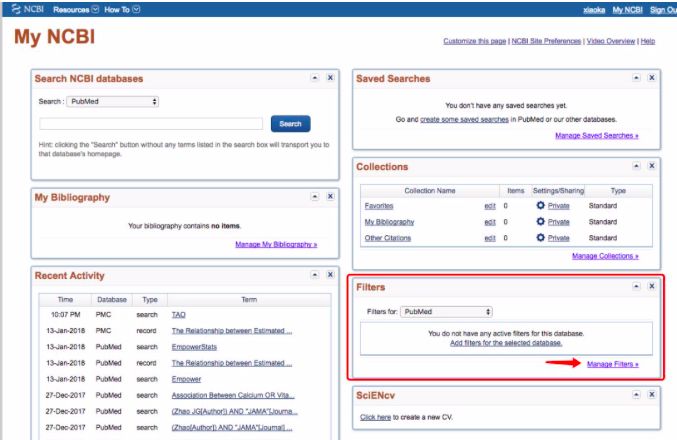Click Private setting for Favorites

coord(559,206)
